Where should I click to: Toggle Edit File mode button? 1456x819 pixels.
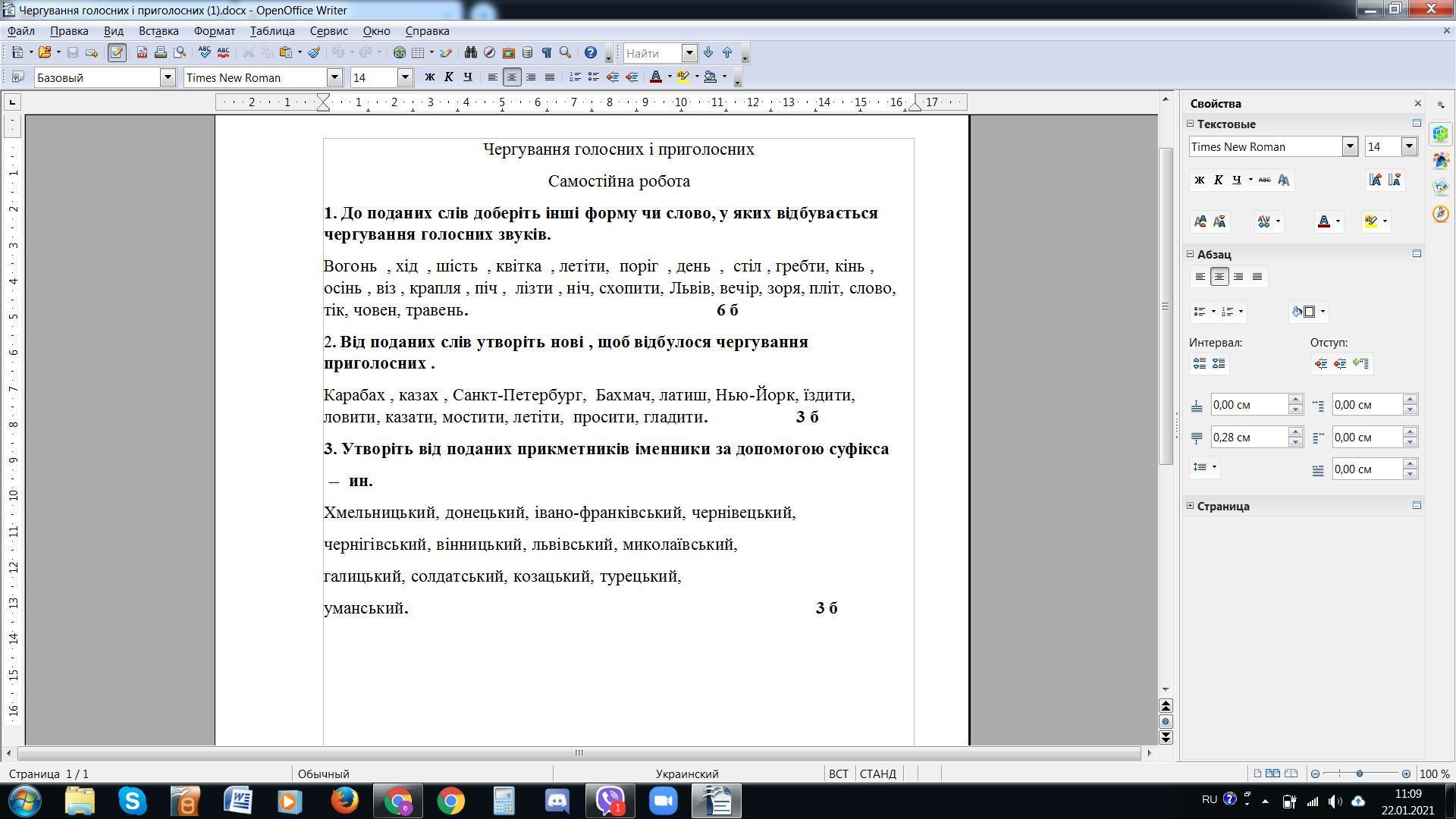[116, 52]
